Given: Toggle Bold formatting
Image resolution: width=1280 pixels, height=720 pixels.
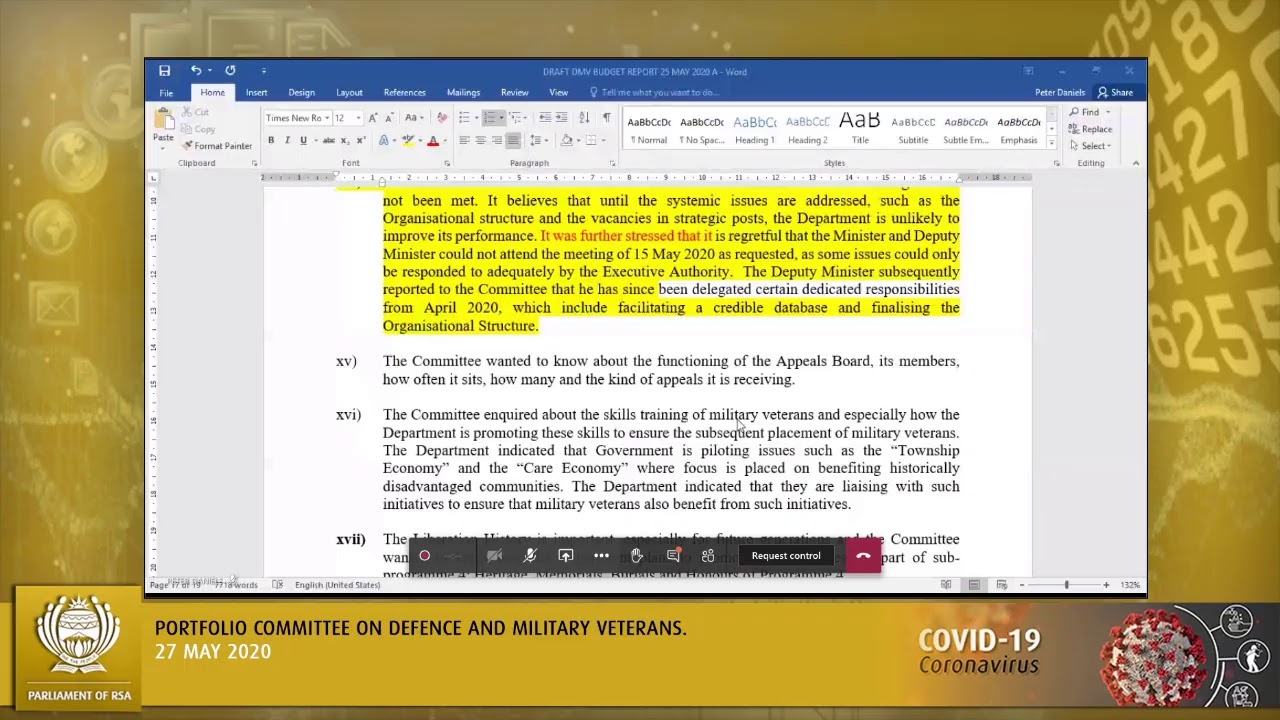Looking at the screenshot, I should click(271, 140).
